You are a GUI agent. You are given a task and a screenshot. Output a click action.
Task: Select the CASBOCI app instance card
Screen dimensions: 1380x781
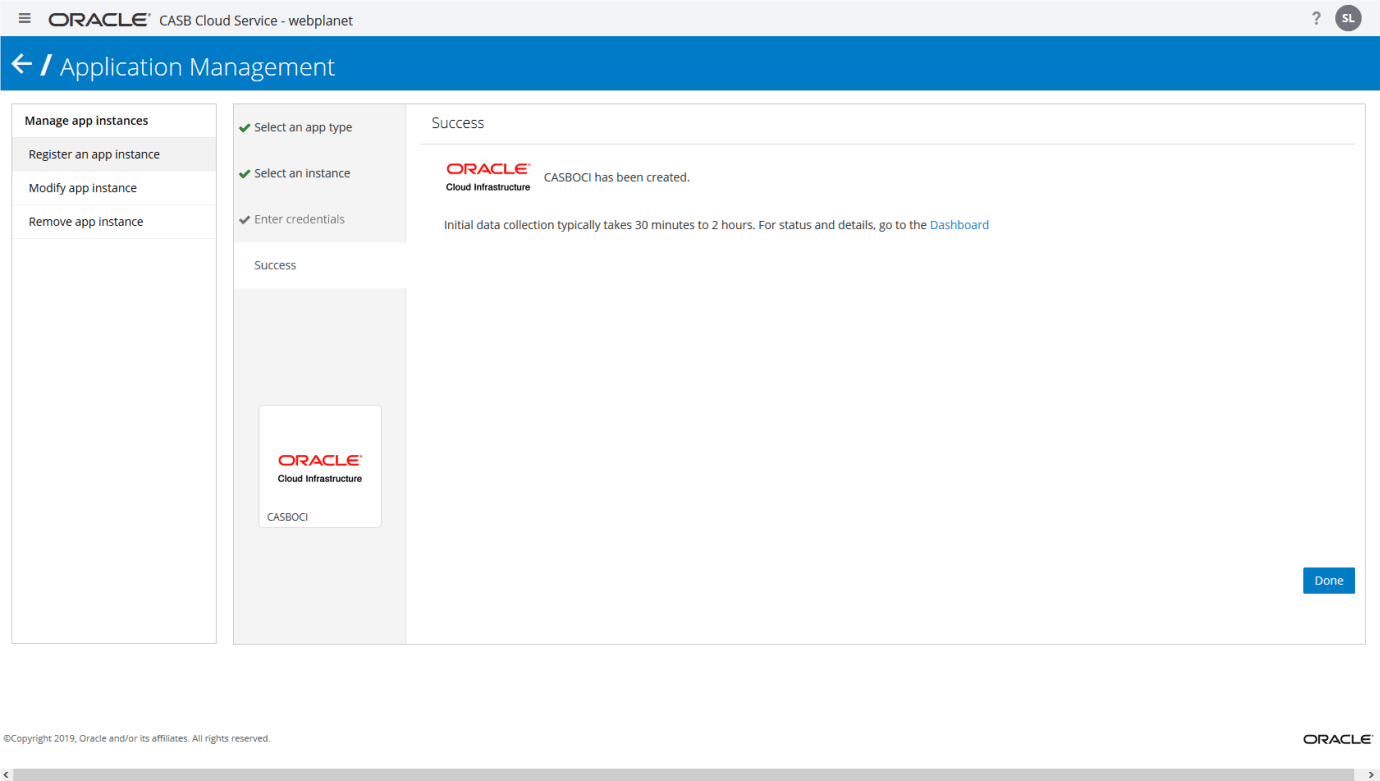coord(320,466)
